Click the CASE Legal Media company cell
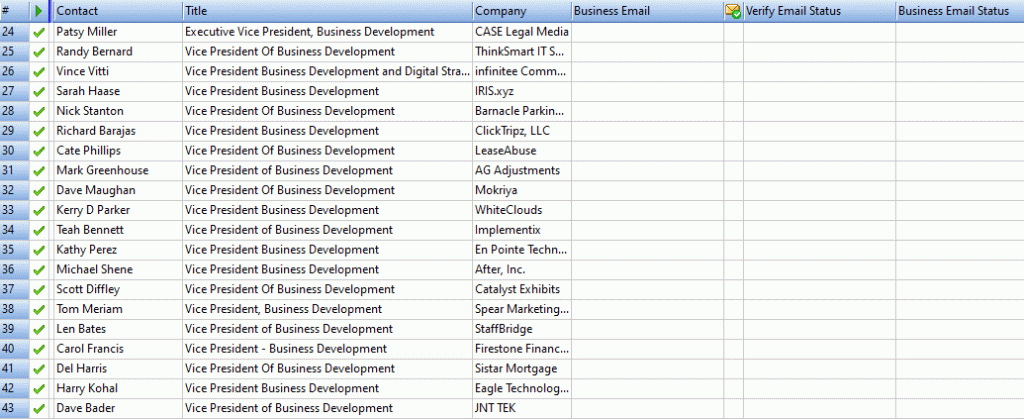The image size is (1024, 419). pyautogui.click(x=522, y=31)
